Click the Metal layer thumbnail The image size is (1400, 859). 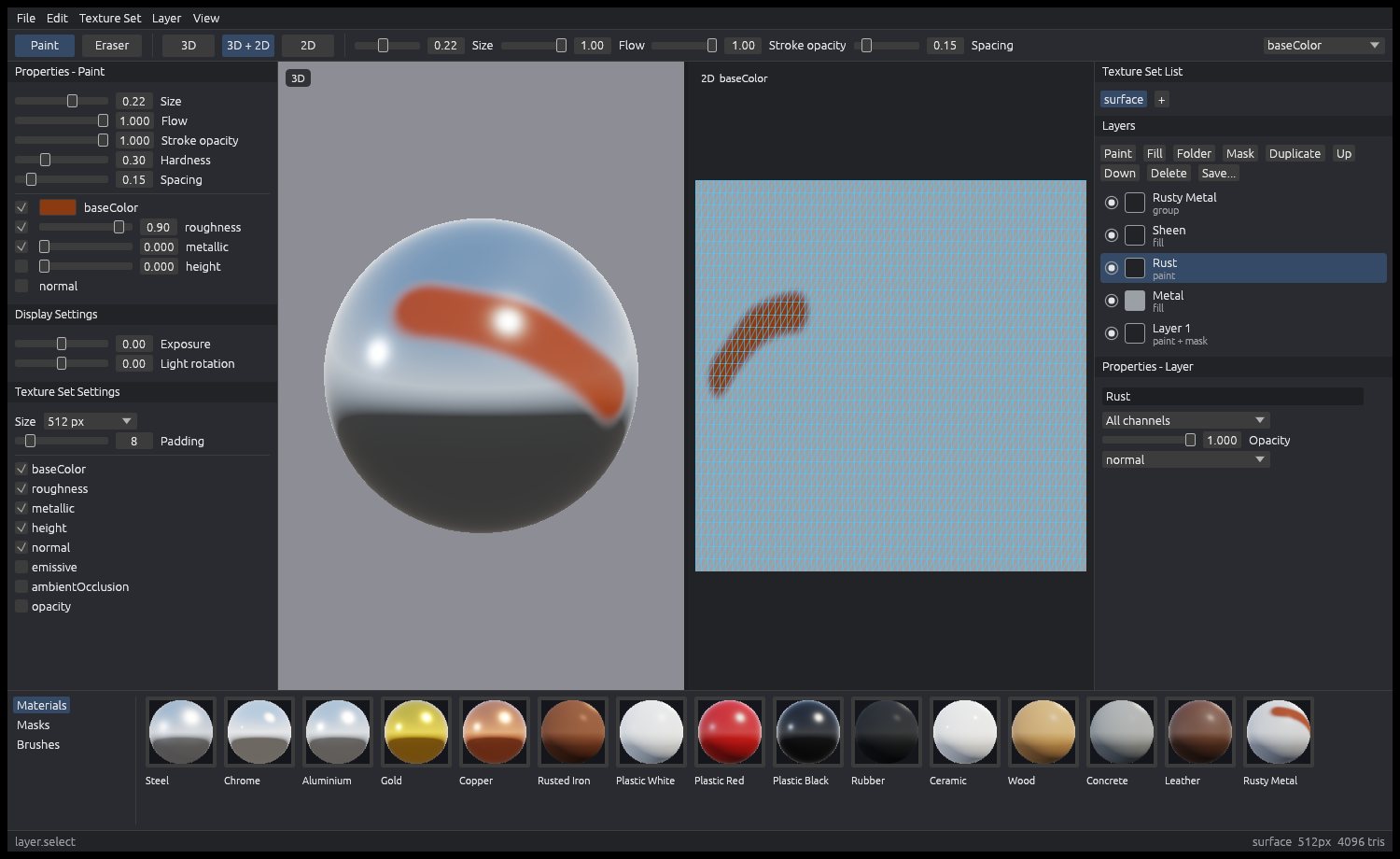[x=1135, y=301]
